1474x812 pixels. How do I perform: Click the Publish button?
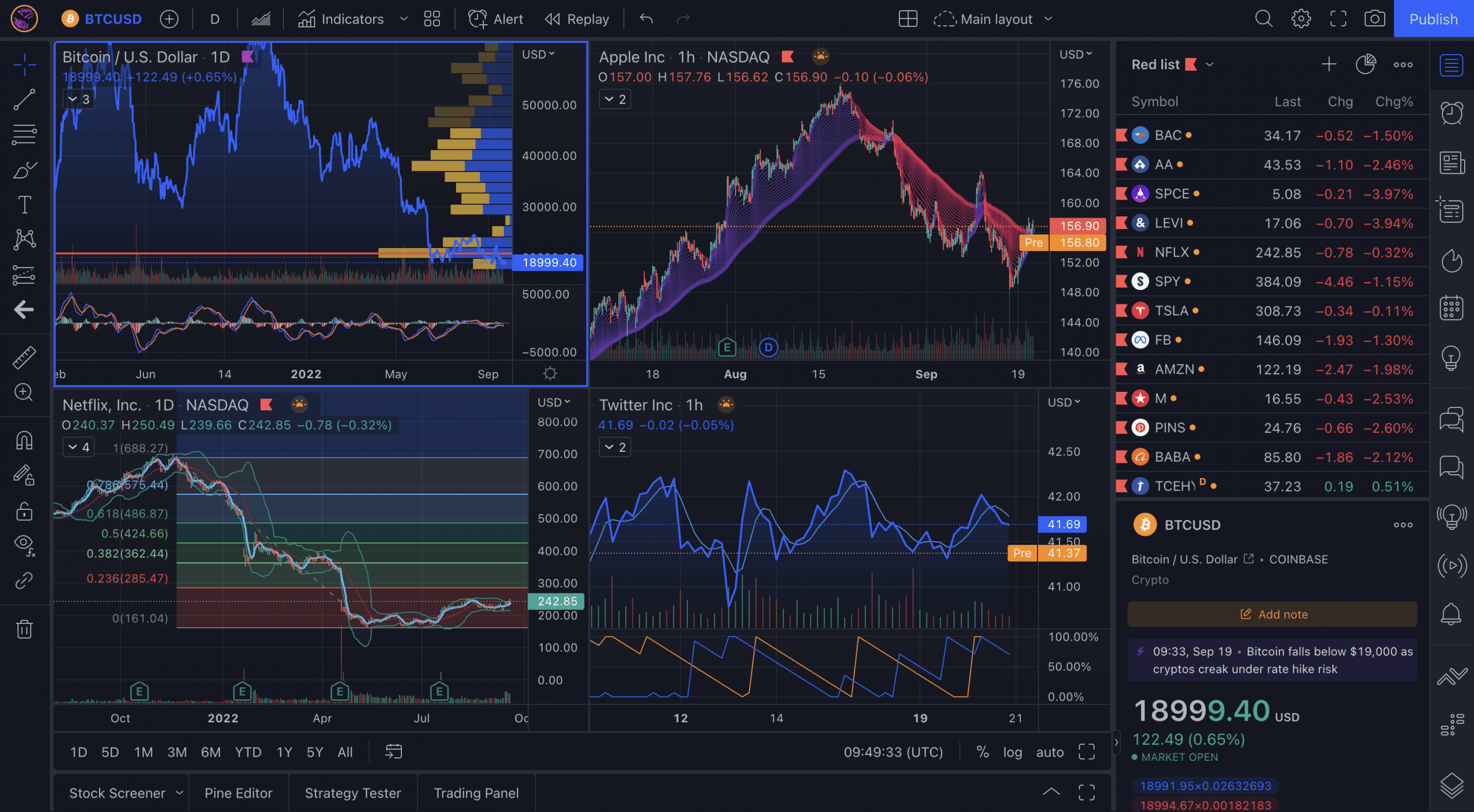[x=1433, y=19]
